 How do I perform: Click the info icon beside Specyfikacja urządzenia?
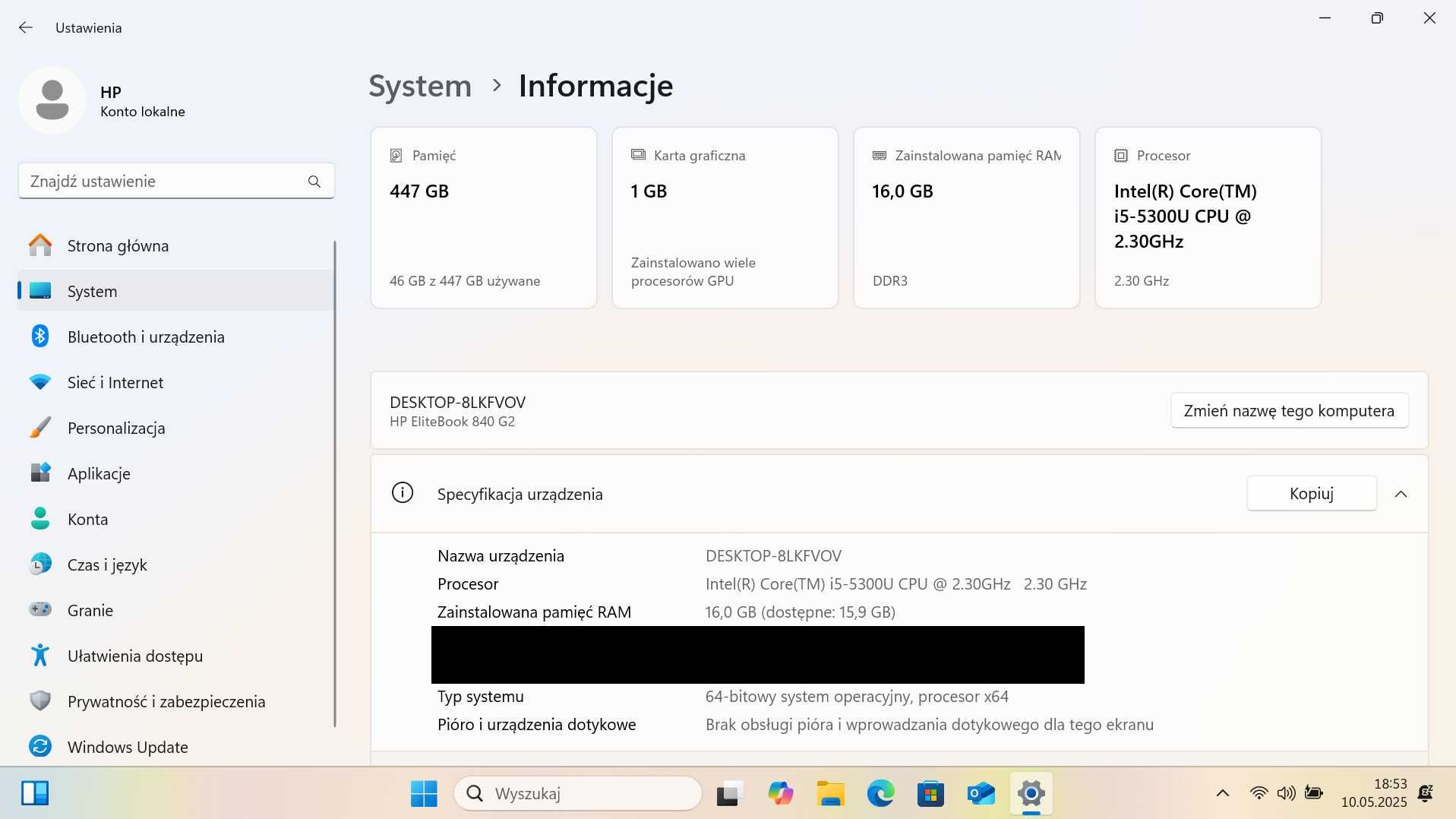[403, 493]
